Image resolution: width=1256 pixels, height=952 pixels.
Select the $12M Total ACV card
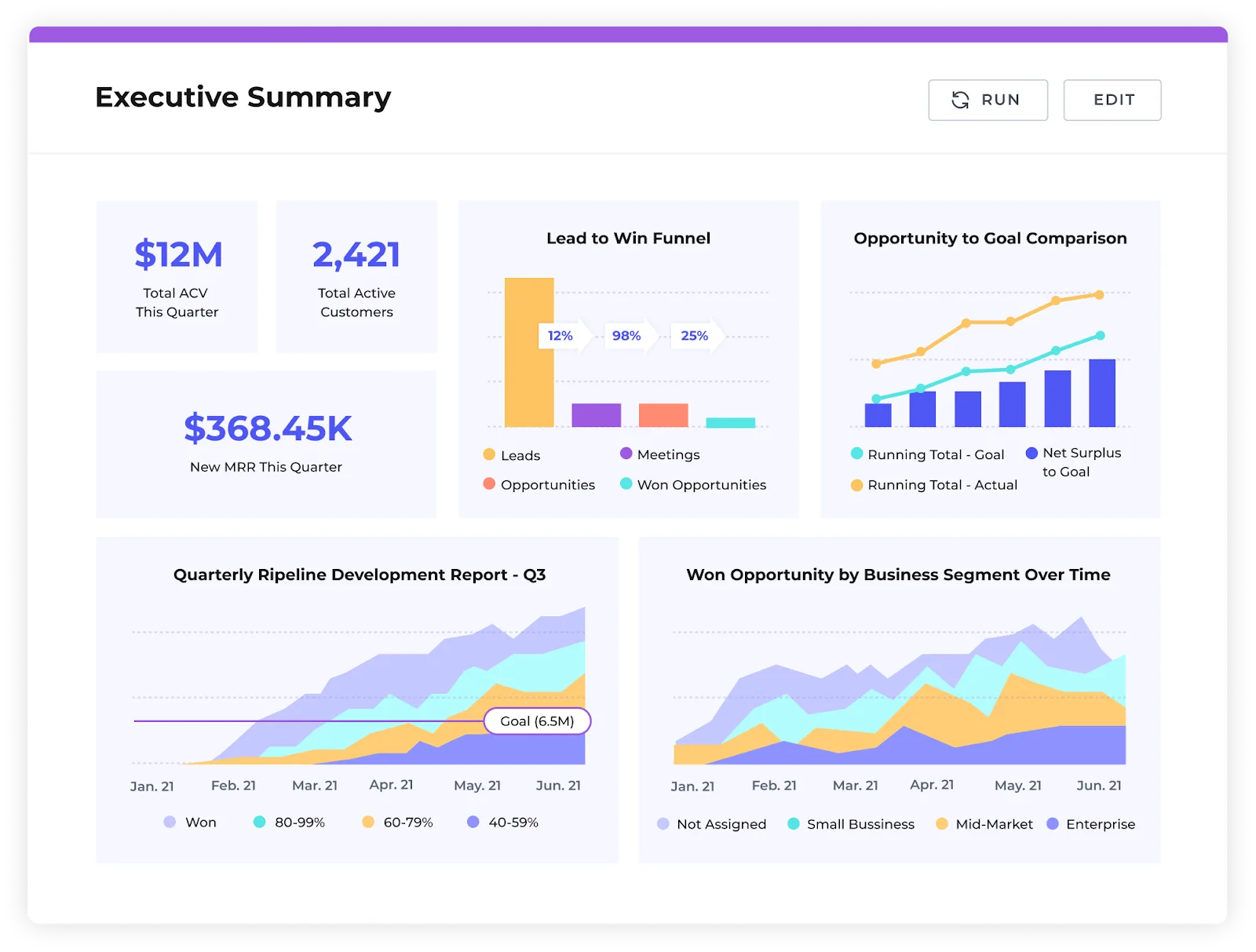tap(177, 276)
